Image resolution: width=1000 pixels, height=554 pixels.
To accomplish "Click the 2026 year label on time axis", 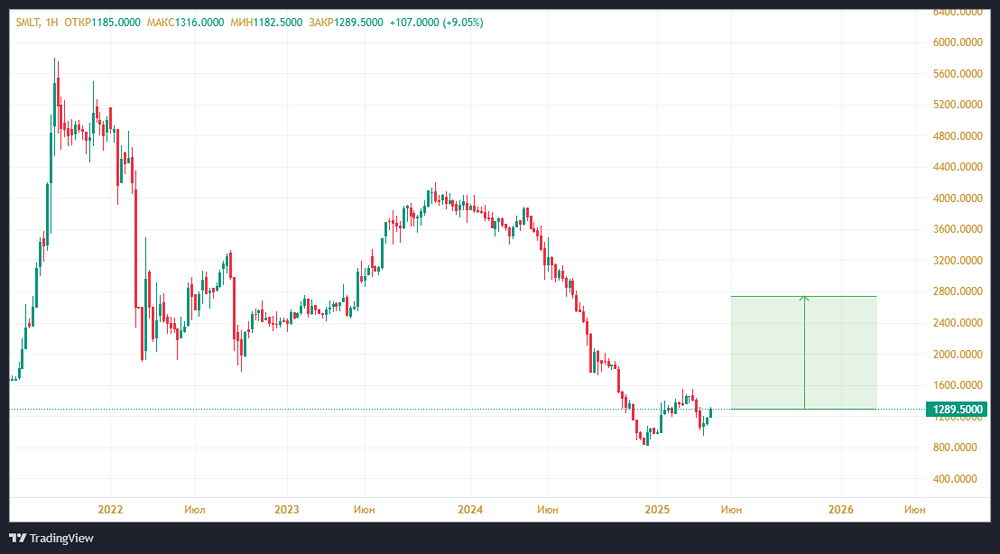I will pyautogui.click(x=841, y=509).
